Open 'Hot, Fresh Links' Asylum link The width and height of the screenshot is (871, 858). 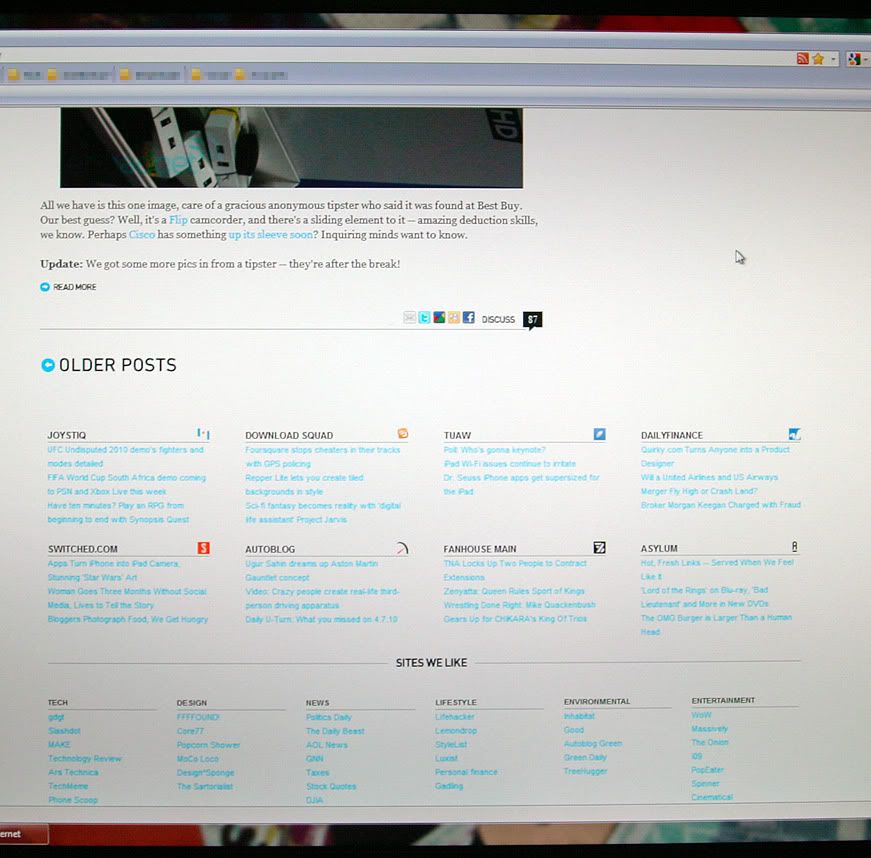coord(717,569)
